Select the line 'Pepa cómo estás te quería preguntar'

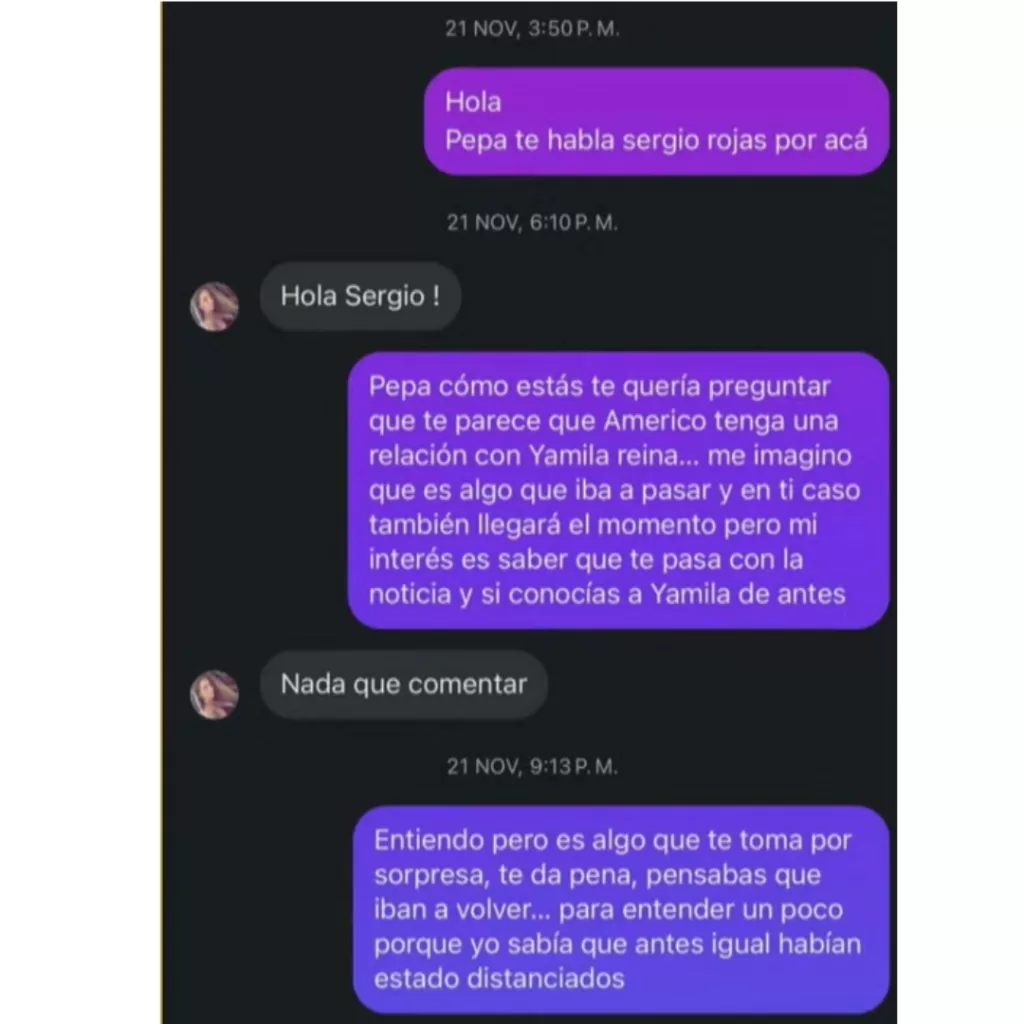(600, 386)
